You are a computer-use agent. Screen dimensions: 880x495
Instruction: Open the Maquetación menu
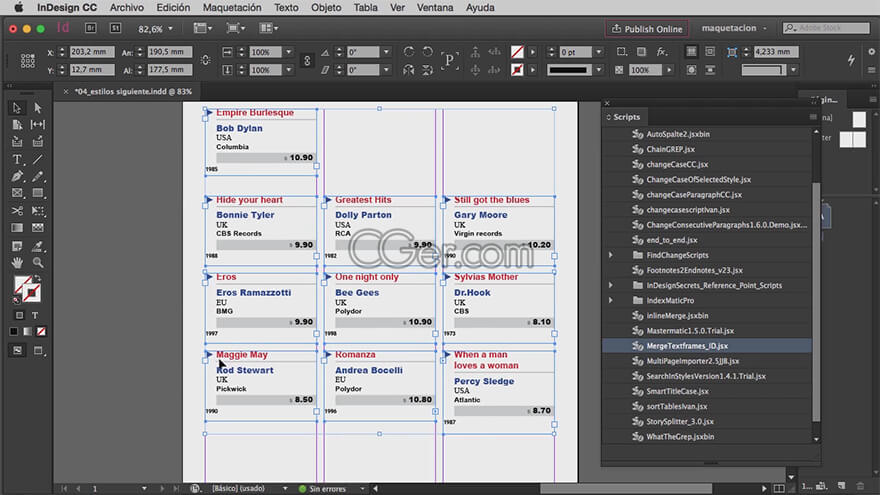tap(232, 8)
